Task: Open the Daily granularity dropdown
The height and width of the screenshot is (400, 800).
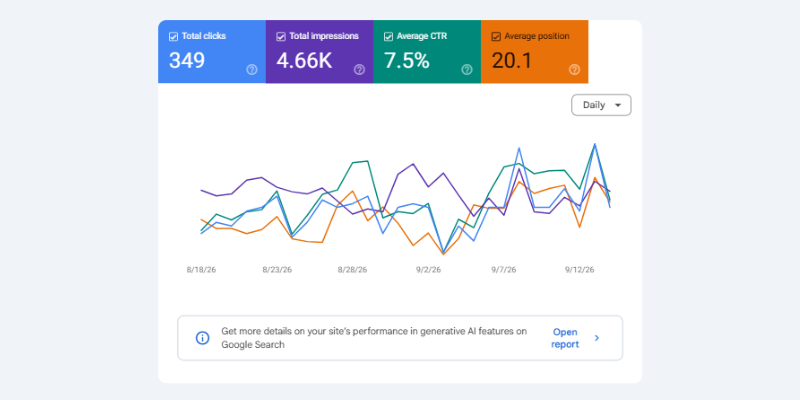Action: (x=601, y=105)
